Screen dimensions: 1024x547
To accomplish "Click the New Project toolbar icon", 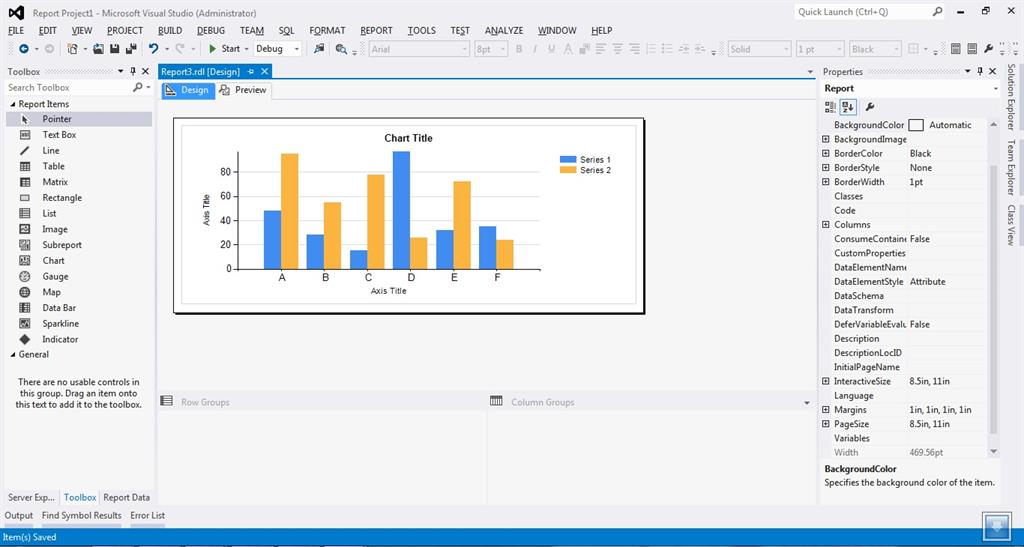I will [x=72, y=49].
